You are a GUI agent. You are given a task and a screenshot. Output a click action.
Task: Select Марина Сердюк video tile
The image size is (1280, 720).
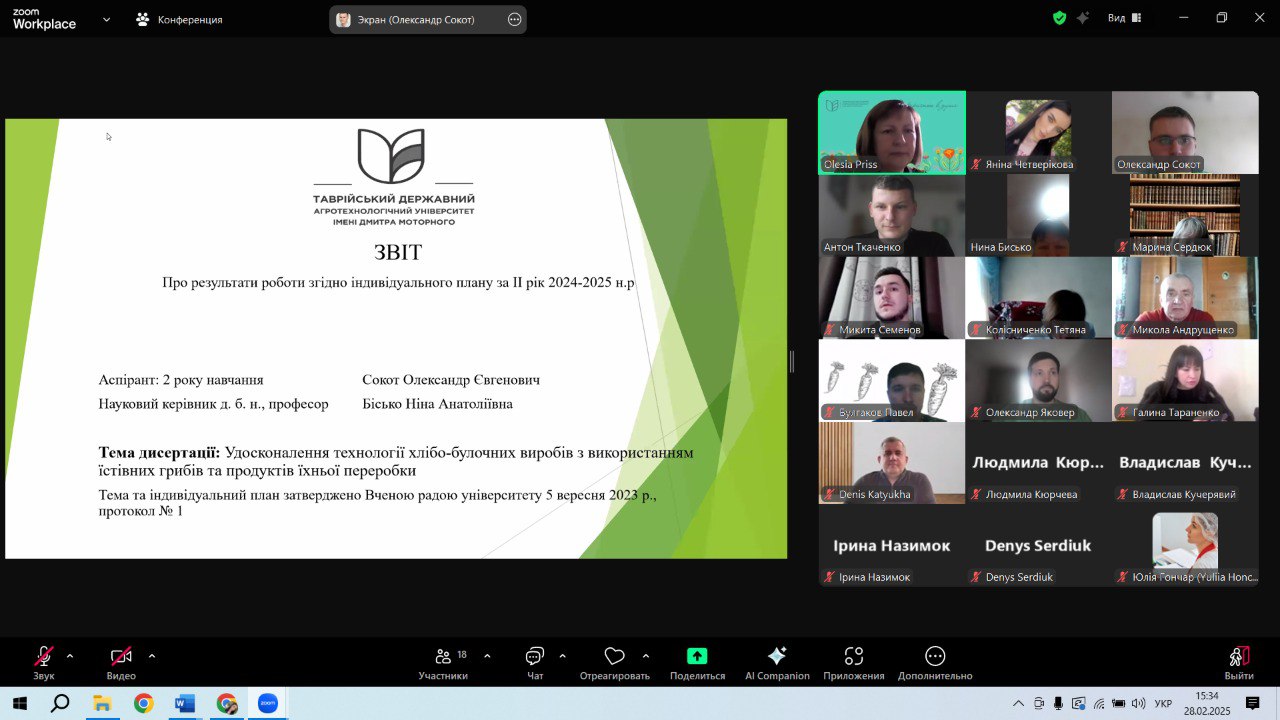[1185, 215]
